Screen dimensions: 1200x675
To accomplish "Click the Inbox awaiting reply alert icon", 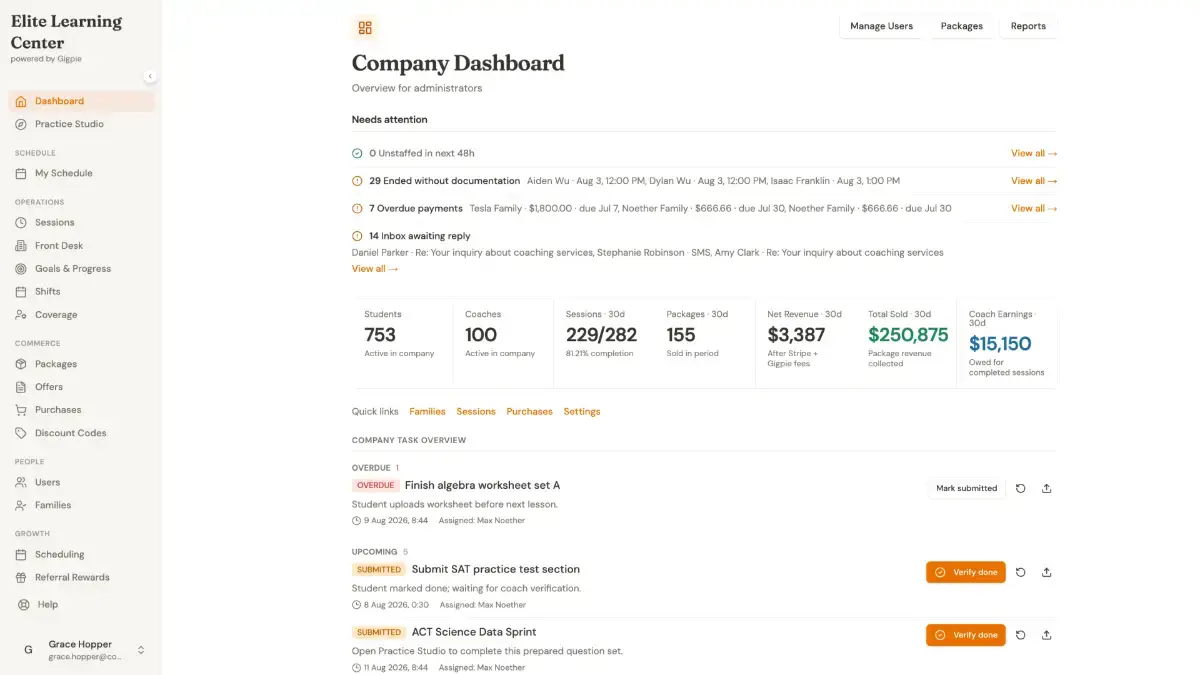I will tap(357, 236).
